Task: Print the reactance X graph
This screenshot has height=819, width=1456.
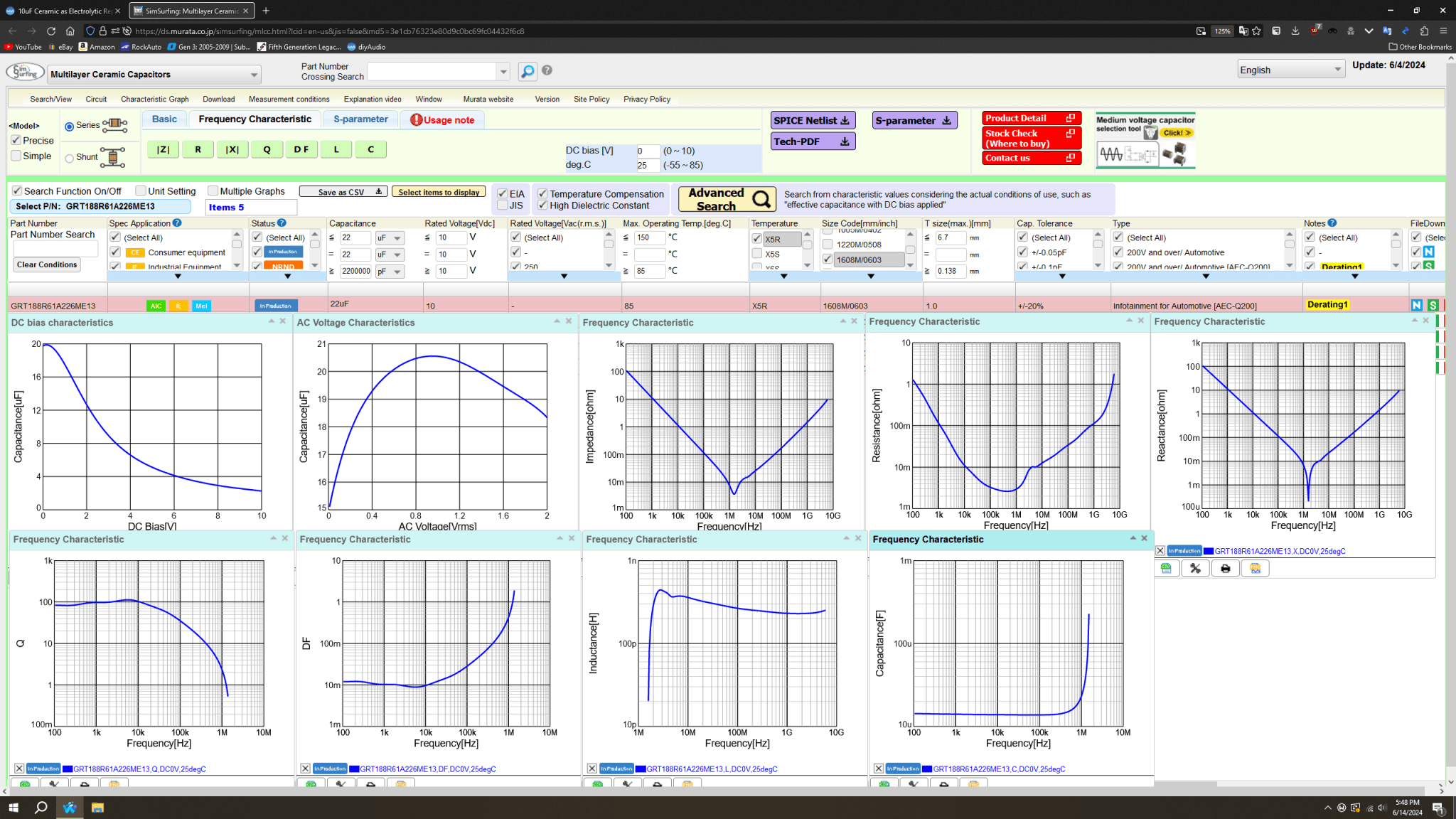Action: click(x=1225, y=569)
